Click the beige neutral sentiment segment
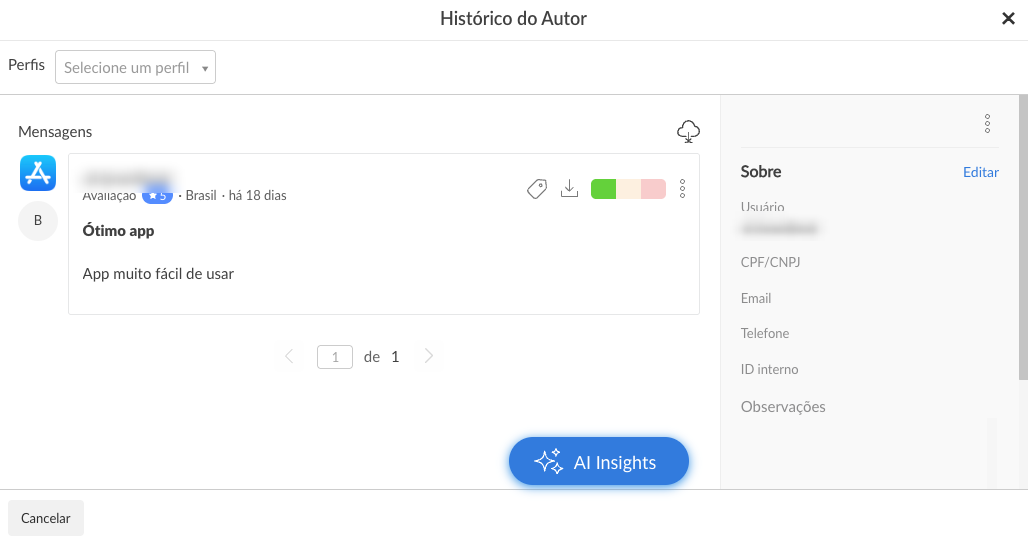Image resolution: width=1028 pixels, height=543 pixels. [628, 189]
